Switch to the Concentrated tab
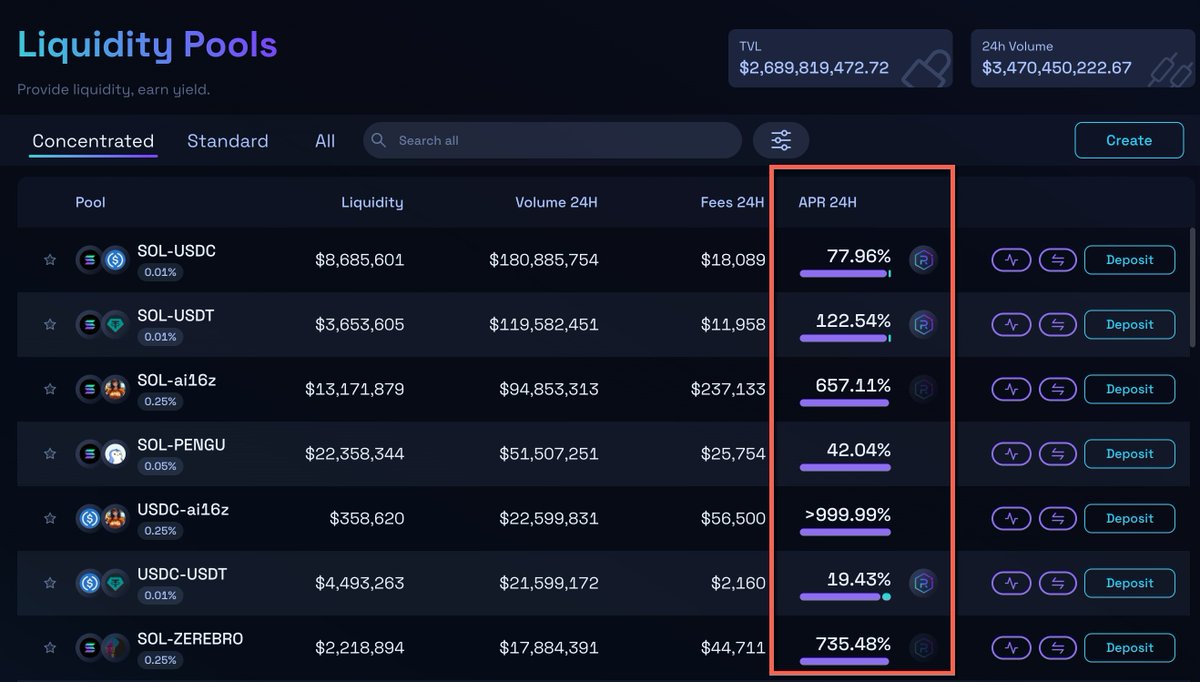Screen dimensions: 1200x682 [x=93, y=141]
